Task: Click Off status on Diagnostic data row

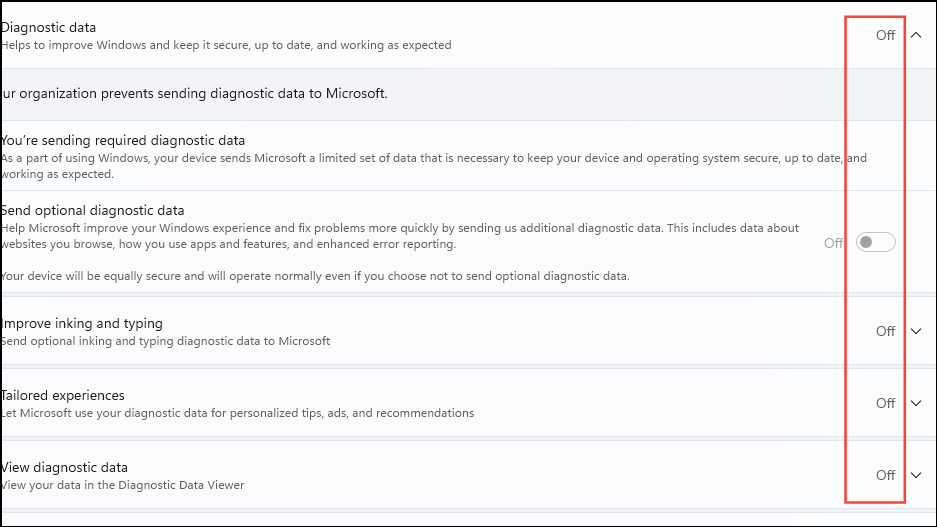Action: click(x=885, y=35)
